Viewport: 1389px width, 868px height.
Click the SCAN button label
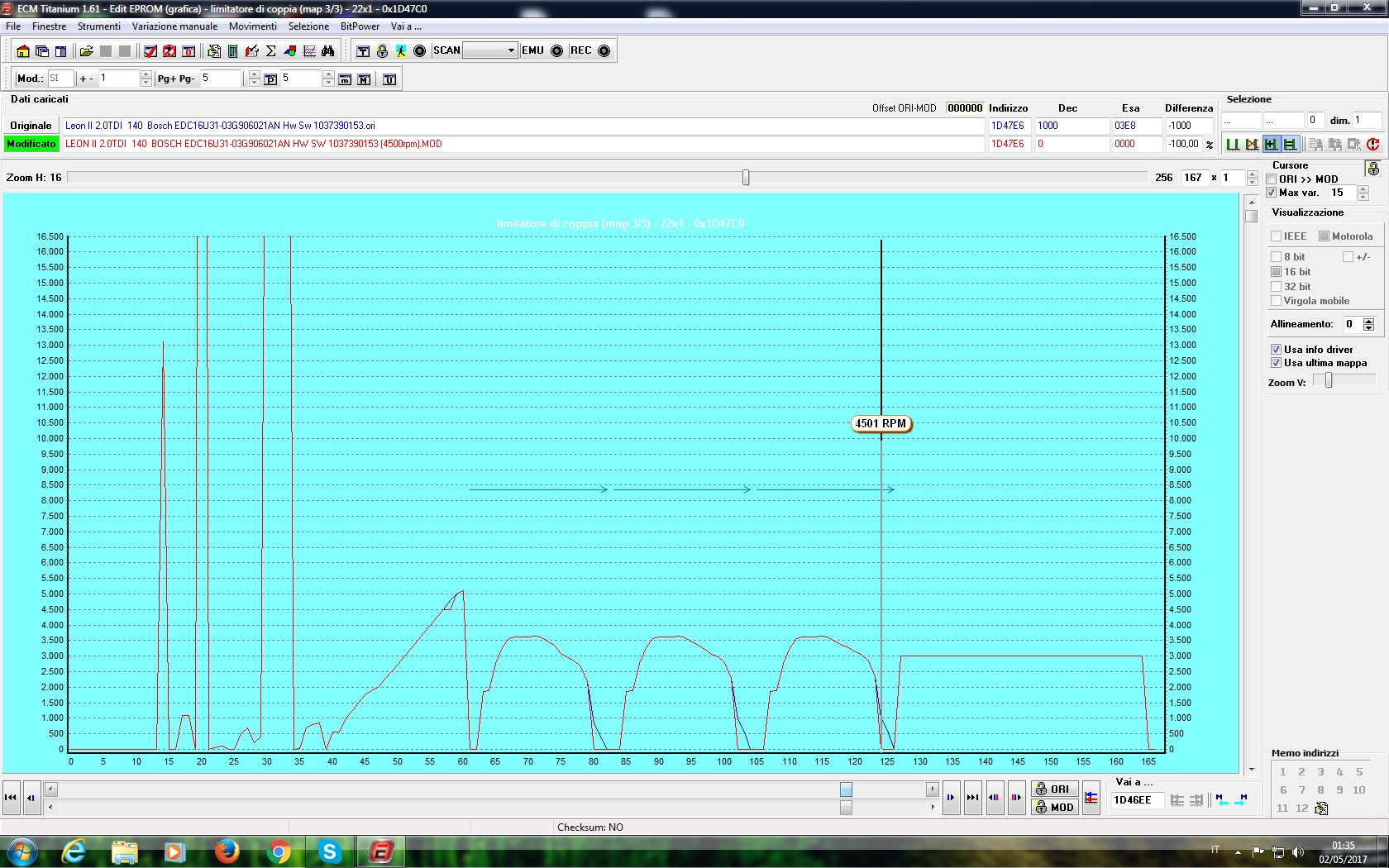click(446, 50)
